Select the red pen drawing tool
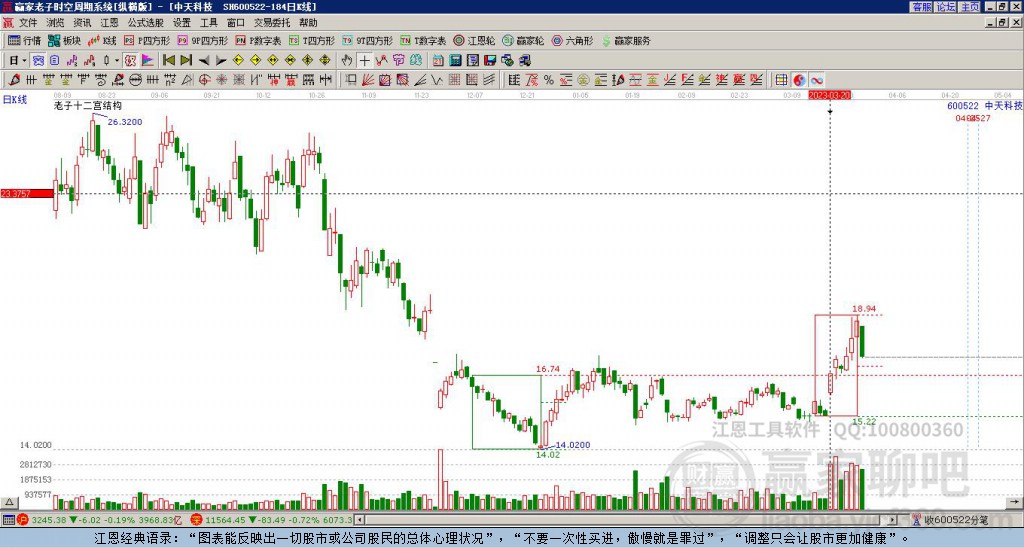 tap(14, 80)
